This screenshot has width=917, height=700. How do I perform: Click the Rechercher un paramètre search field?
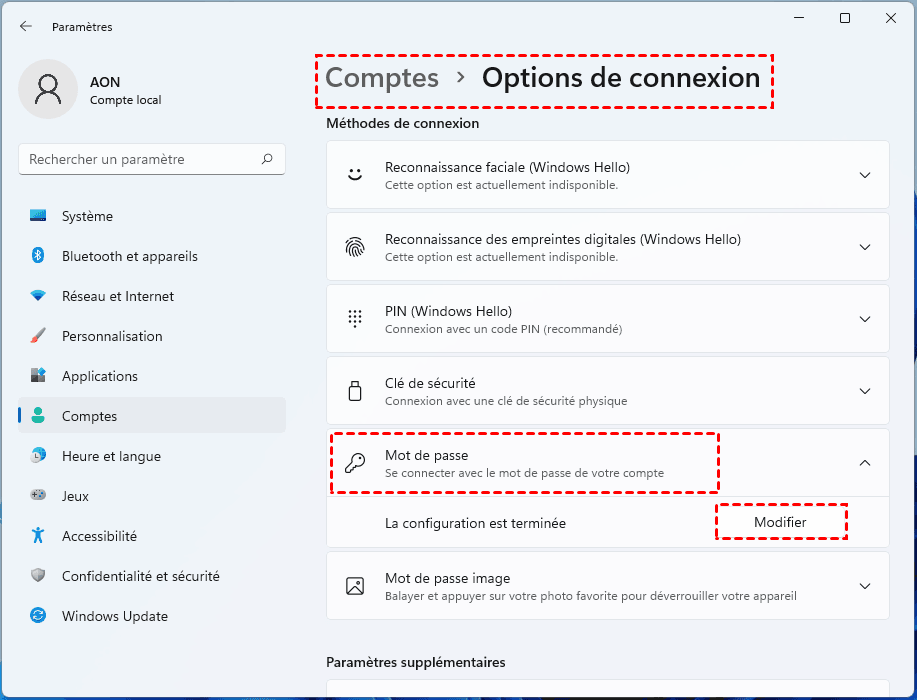point(140,159)
